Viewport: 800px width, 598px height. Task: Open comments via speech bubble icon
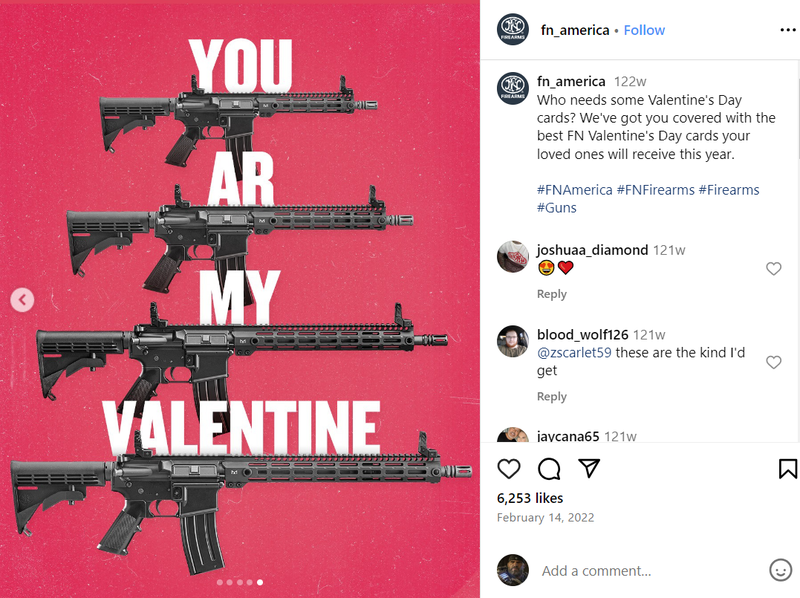[x=549, y=468]
